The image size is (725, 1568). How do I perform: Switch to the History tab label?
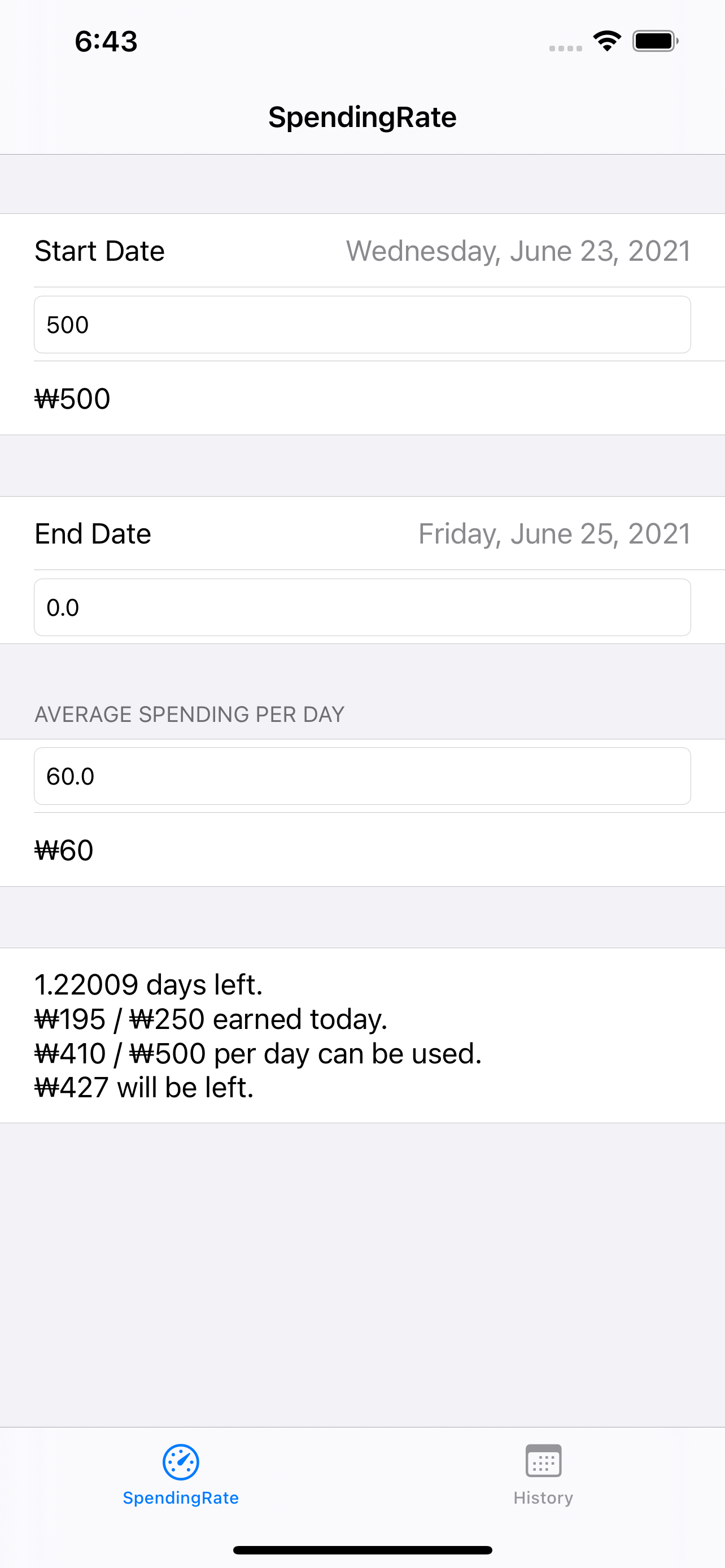[x=543, y=1497]
